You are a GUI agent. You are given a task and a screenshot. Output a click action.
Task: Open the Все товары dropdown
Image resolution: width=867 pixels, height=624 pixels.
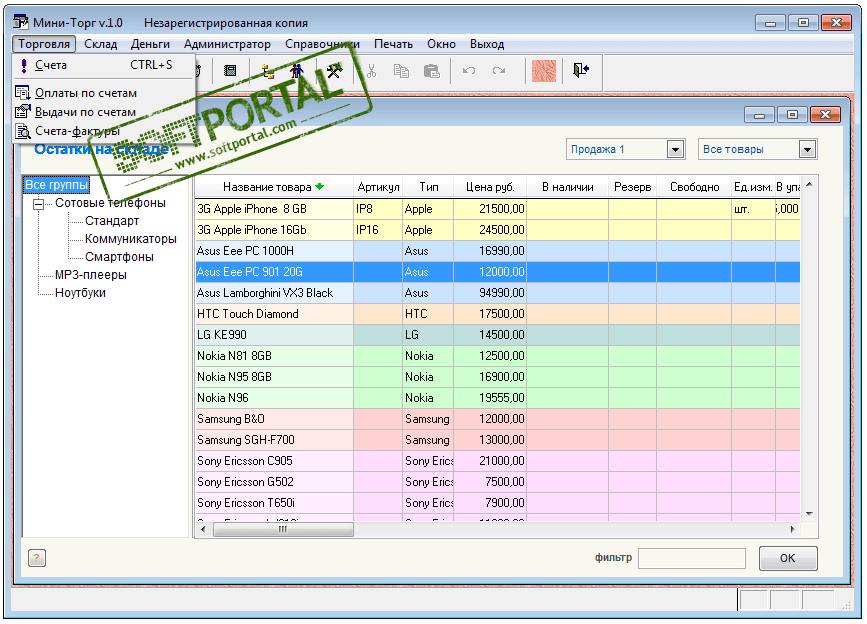click(x=807, y=149)
